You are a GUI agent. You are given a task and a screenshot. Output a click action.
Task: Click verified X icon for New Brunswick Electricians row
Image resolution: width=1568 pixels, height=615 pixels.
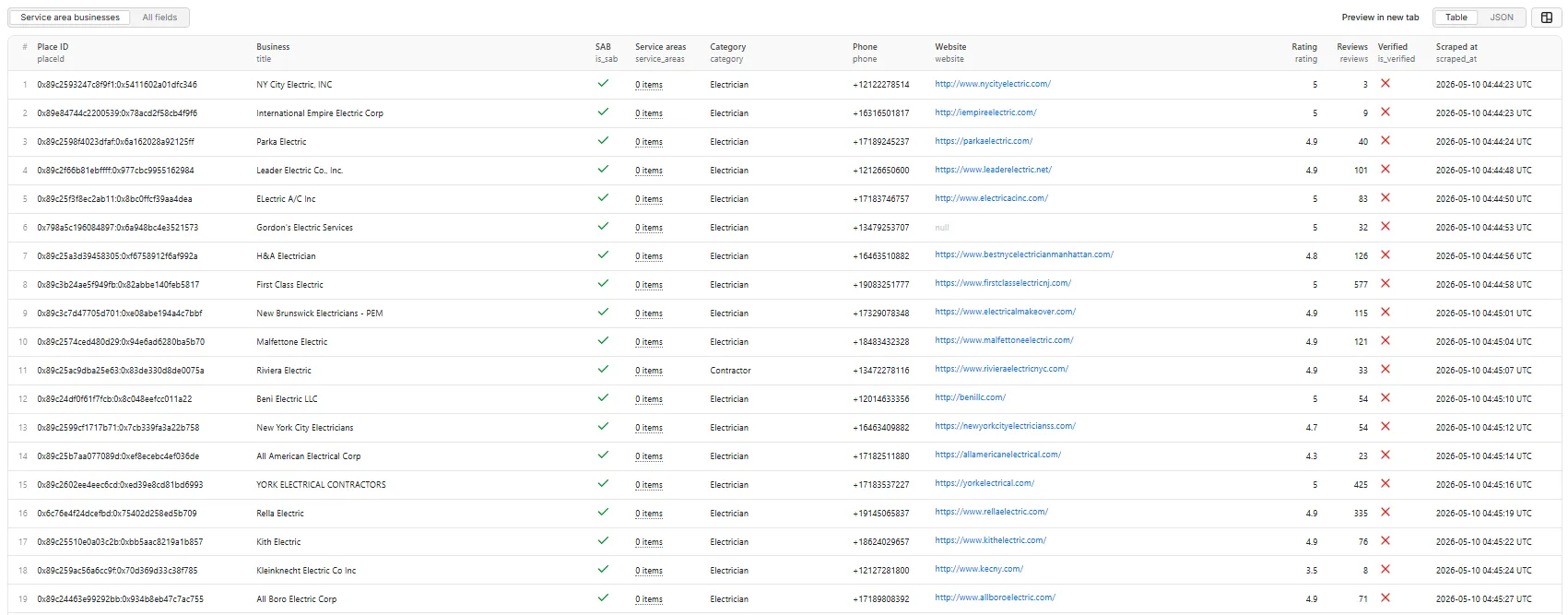pos(1385,312)
